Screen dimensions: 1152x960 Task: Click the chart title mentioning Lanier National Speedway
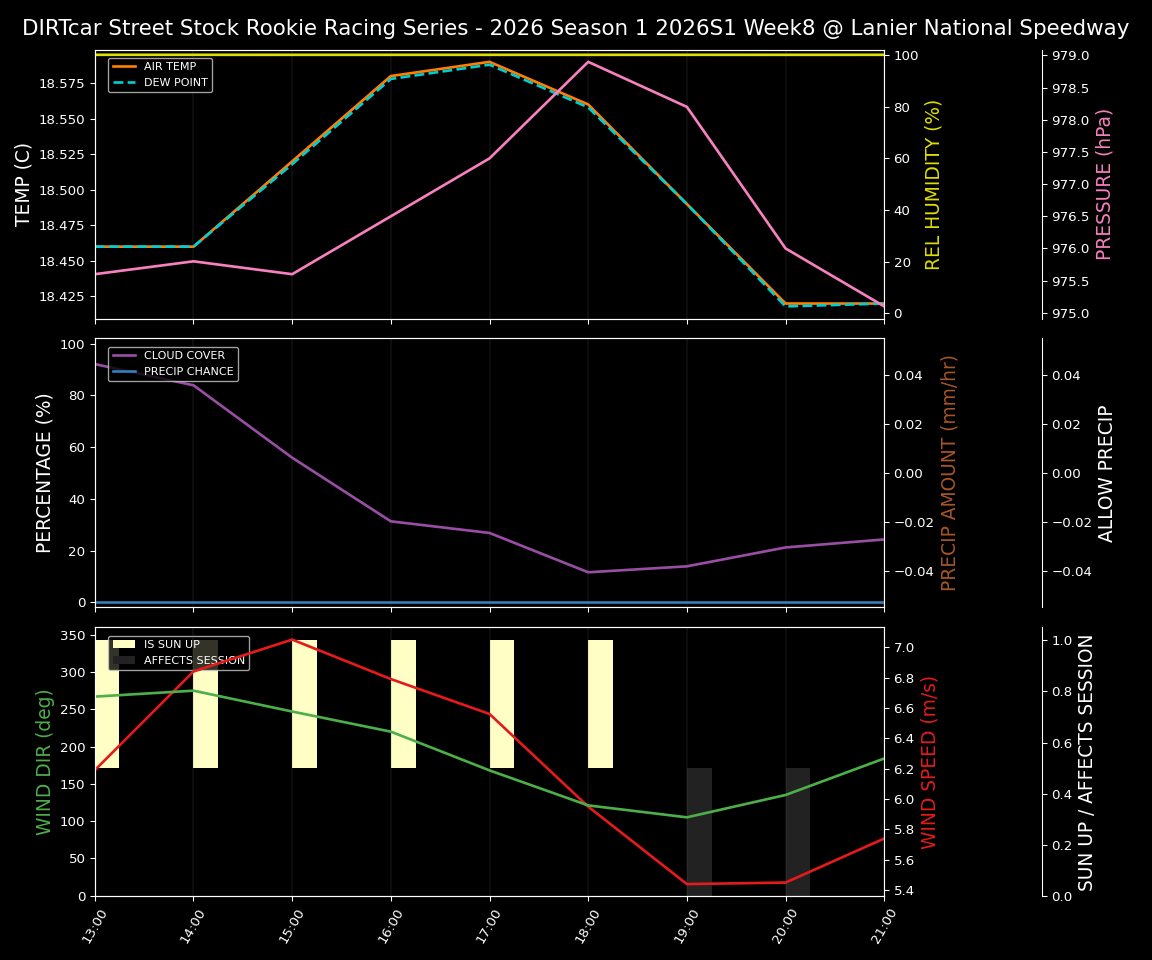point(576,27)
